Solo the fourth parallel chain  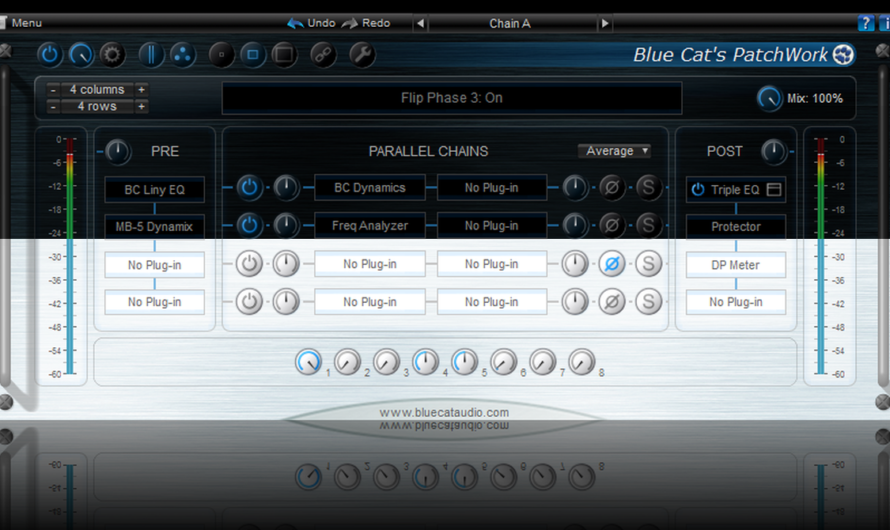(x=649, y=302)
